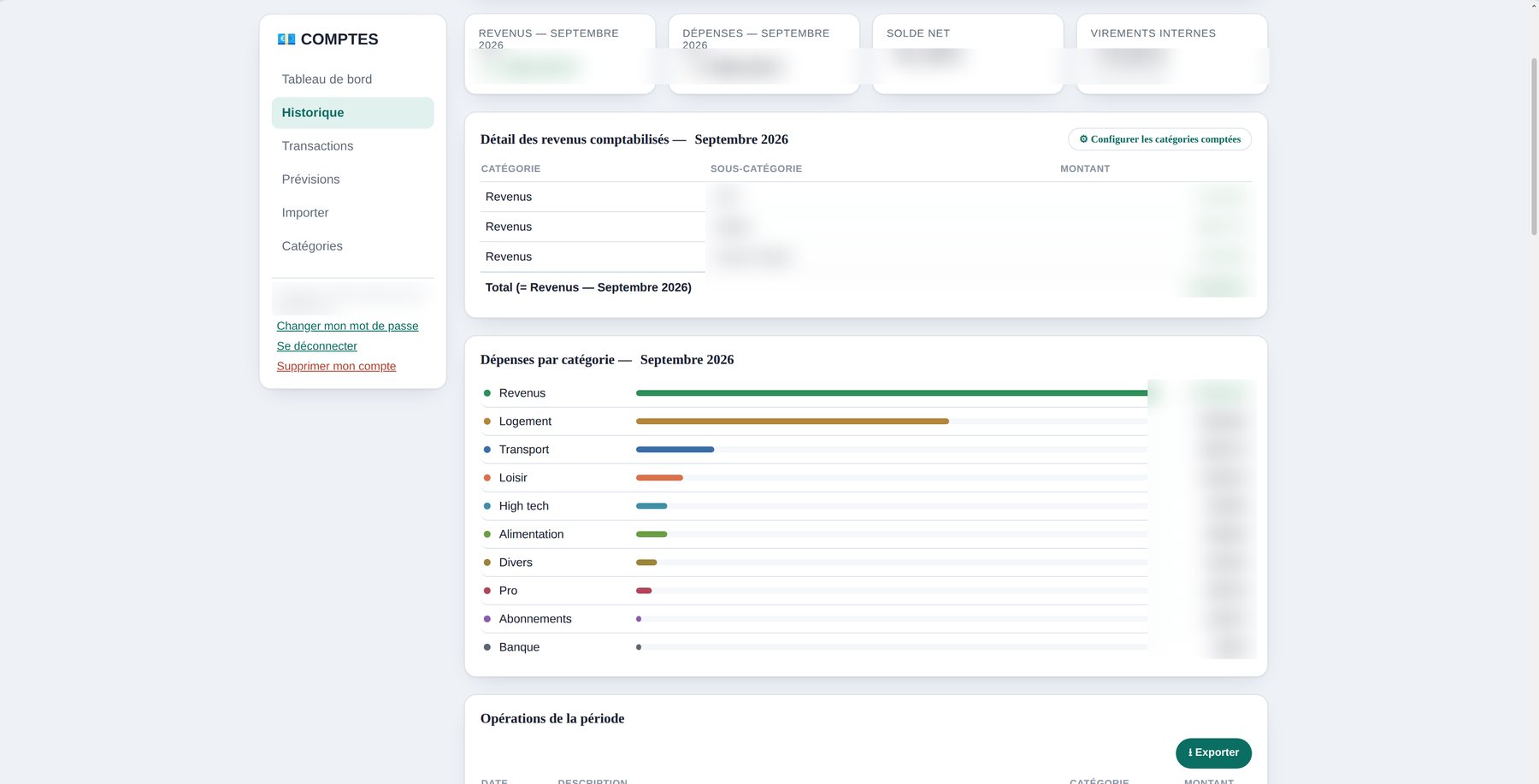Click Changer mon mot de passe link
This screenshot has height=784, width=1539.
(x=347, y=326)
